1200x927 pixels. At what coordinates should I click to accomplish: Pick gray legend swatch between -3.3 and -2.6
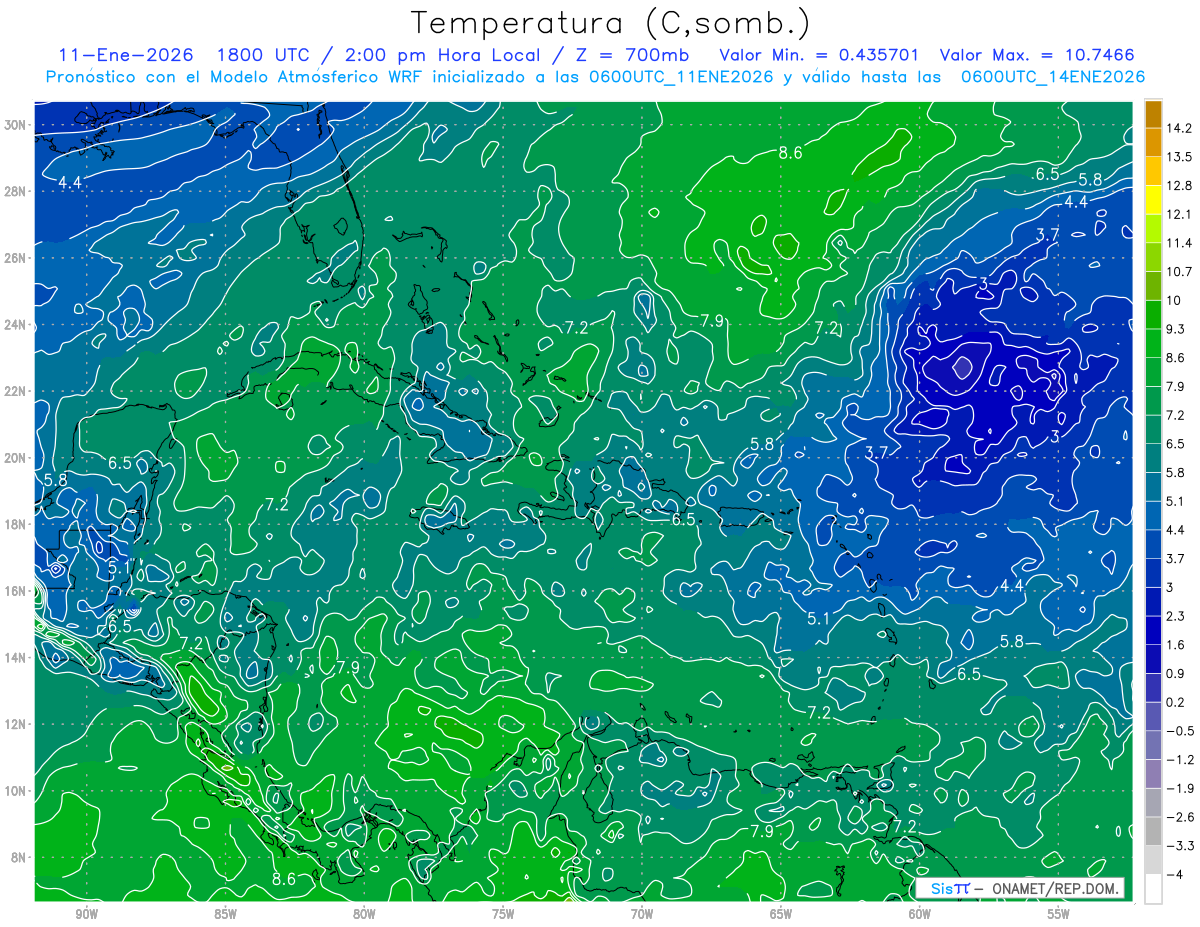pyautogui.click(x=1153, y=831)
